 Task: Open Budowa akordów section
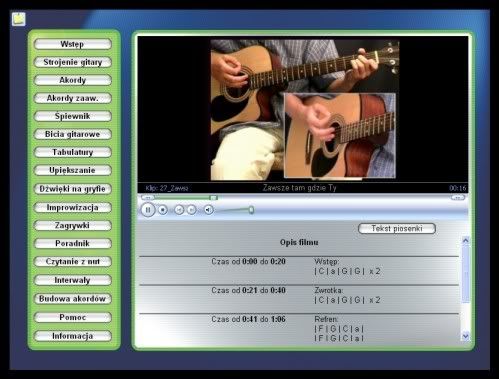click(72, 299)
